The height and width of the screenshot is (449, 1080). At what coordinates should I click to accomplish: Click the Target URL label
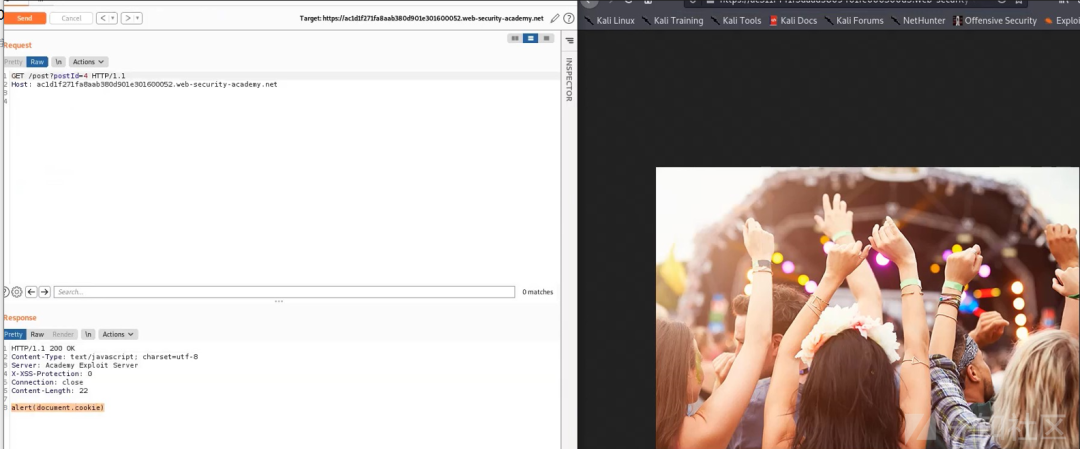(422, 19)
